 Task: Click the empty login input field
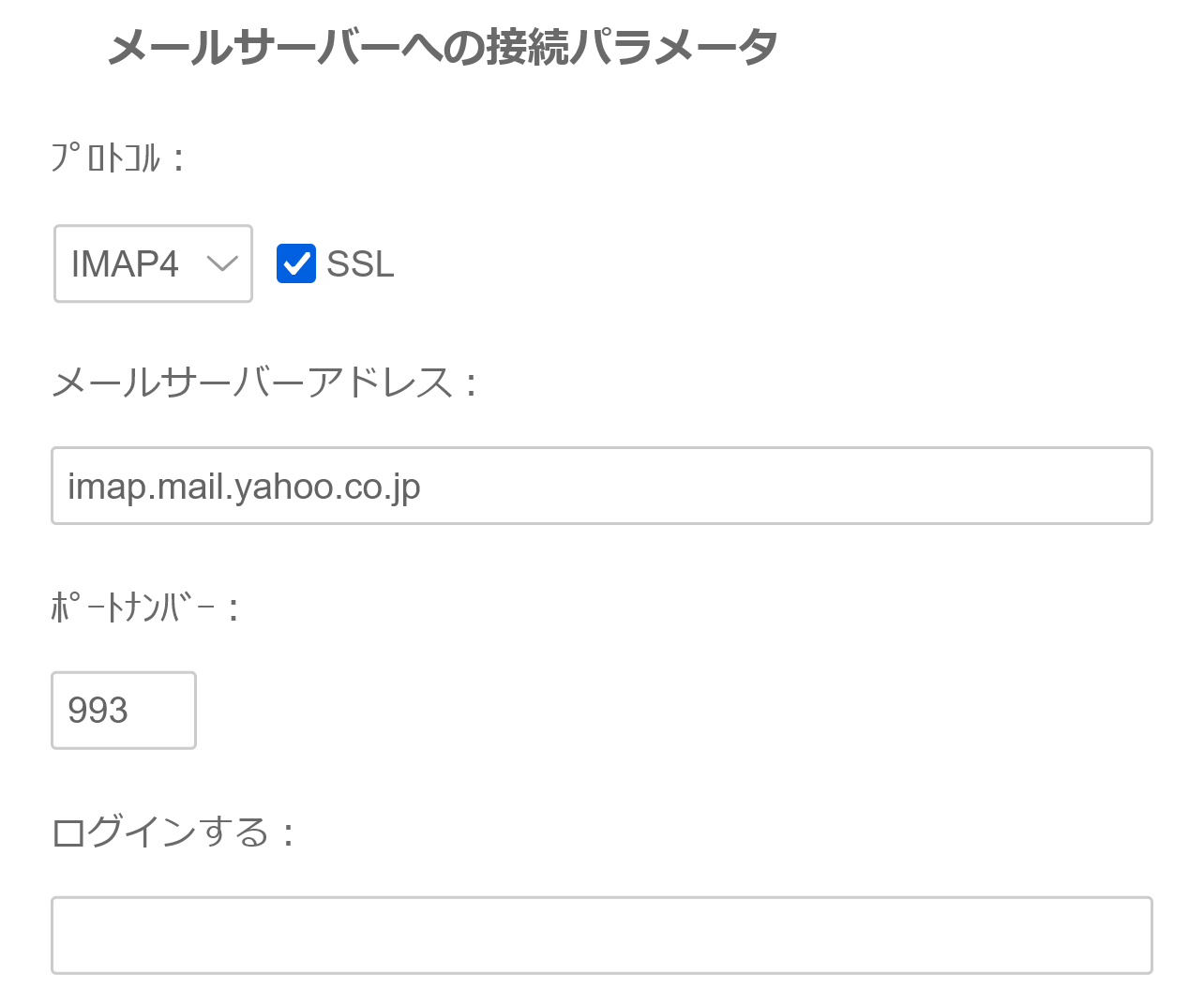(x=601, y=935)
